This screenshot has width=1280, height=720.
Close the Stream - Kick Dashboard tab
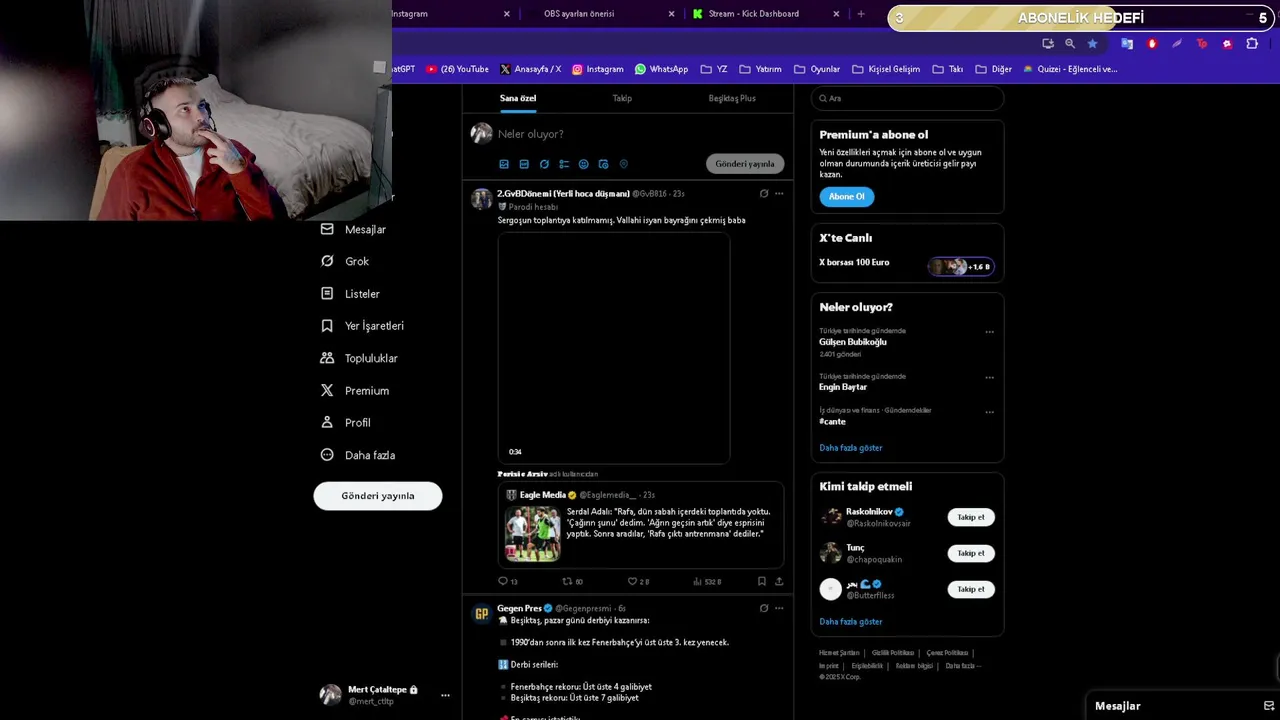pyautogui.click(x=836, y=14)
